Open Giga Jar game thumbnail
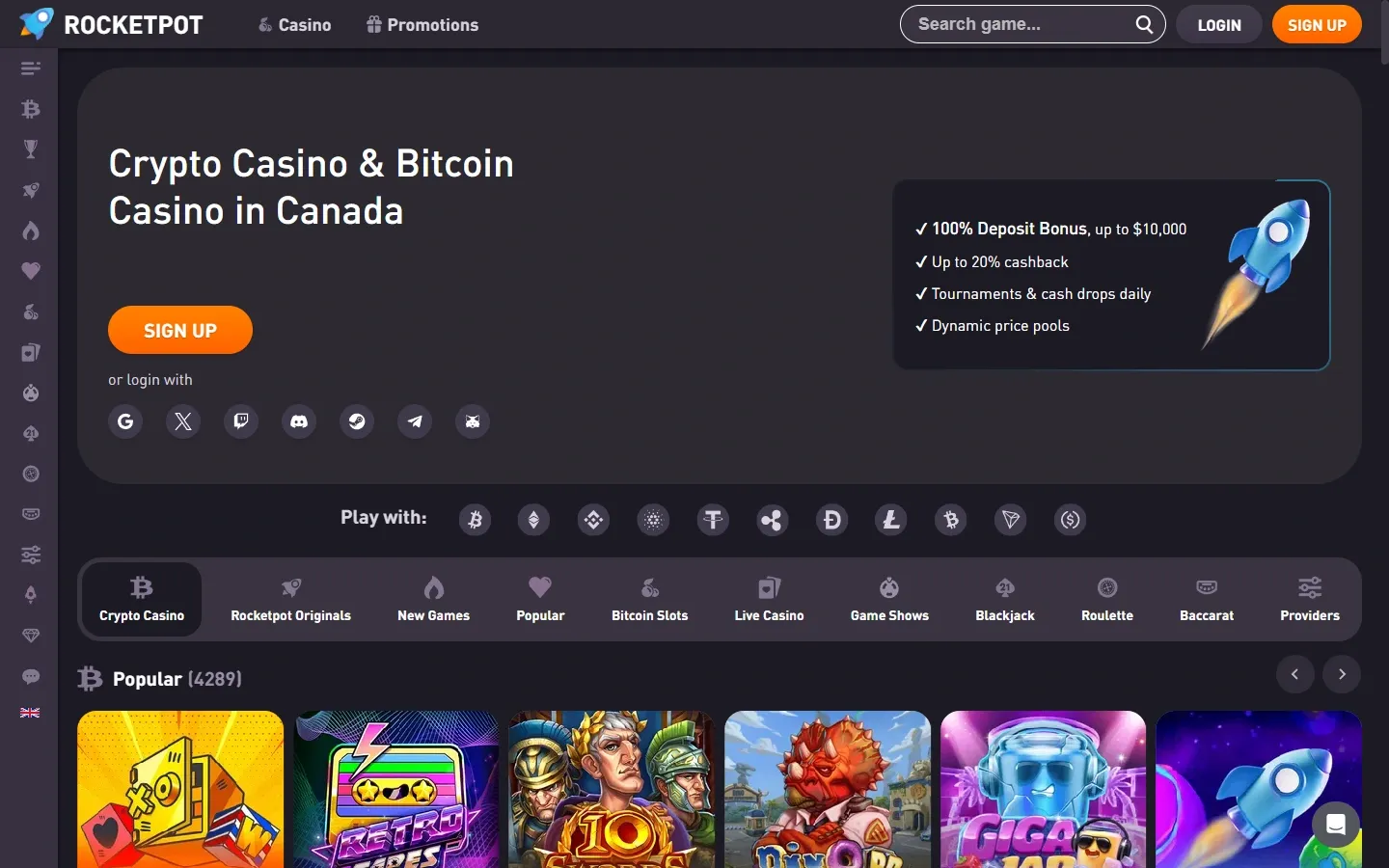 tap(1043, 790)
